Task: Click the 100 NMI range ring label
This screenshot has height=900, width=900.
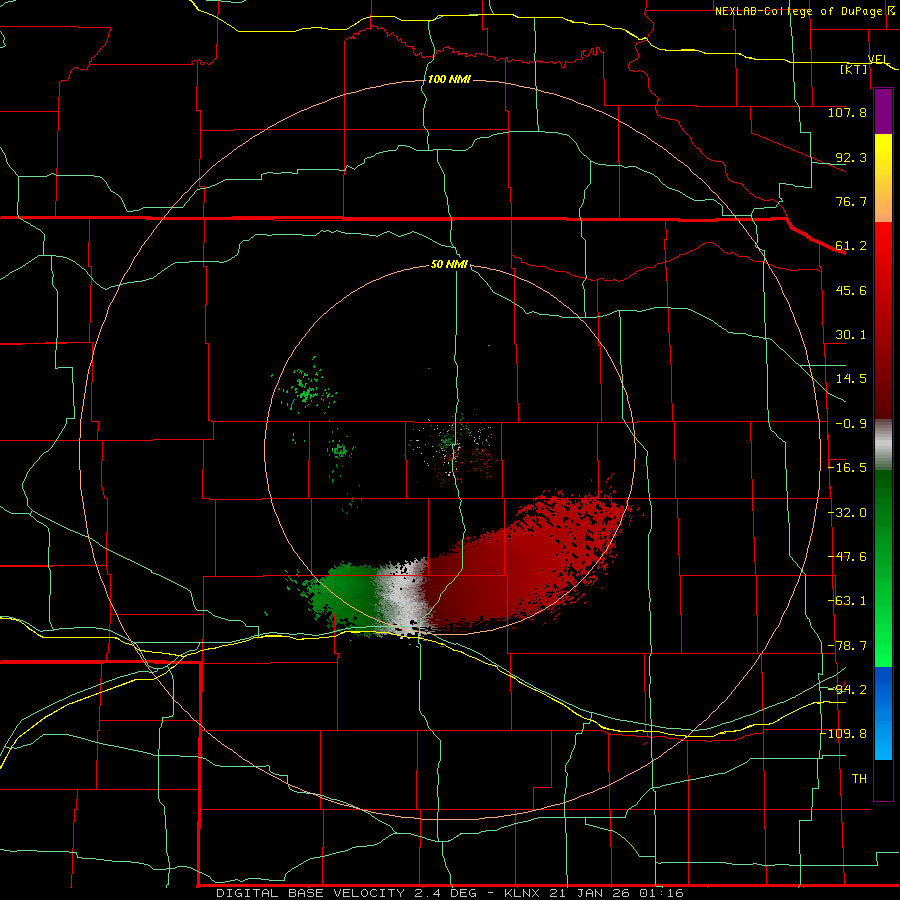Action: pyautogui.click(x=449, y=79)
